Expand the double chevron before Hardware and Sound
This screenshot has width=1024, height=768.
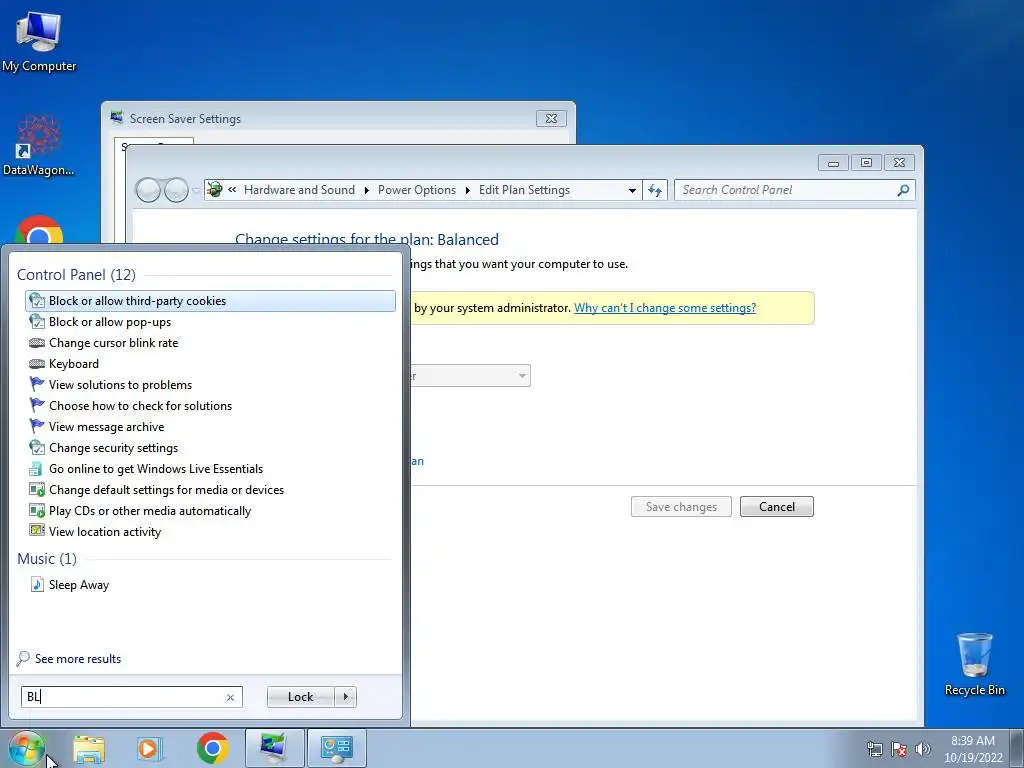pos(232,190)
